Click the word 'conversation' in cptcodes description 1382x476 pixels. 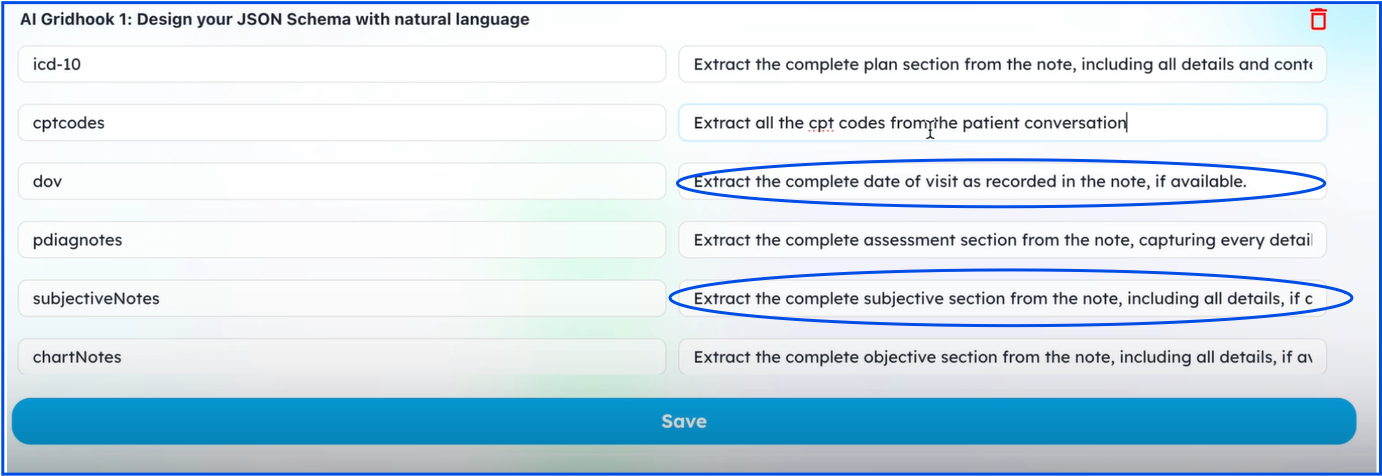click(x=1075, y=123)
